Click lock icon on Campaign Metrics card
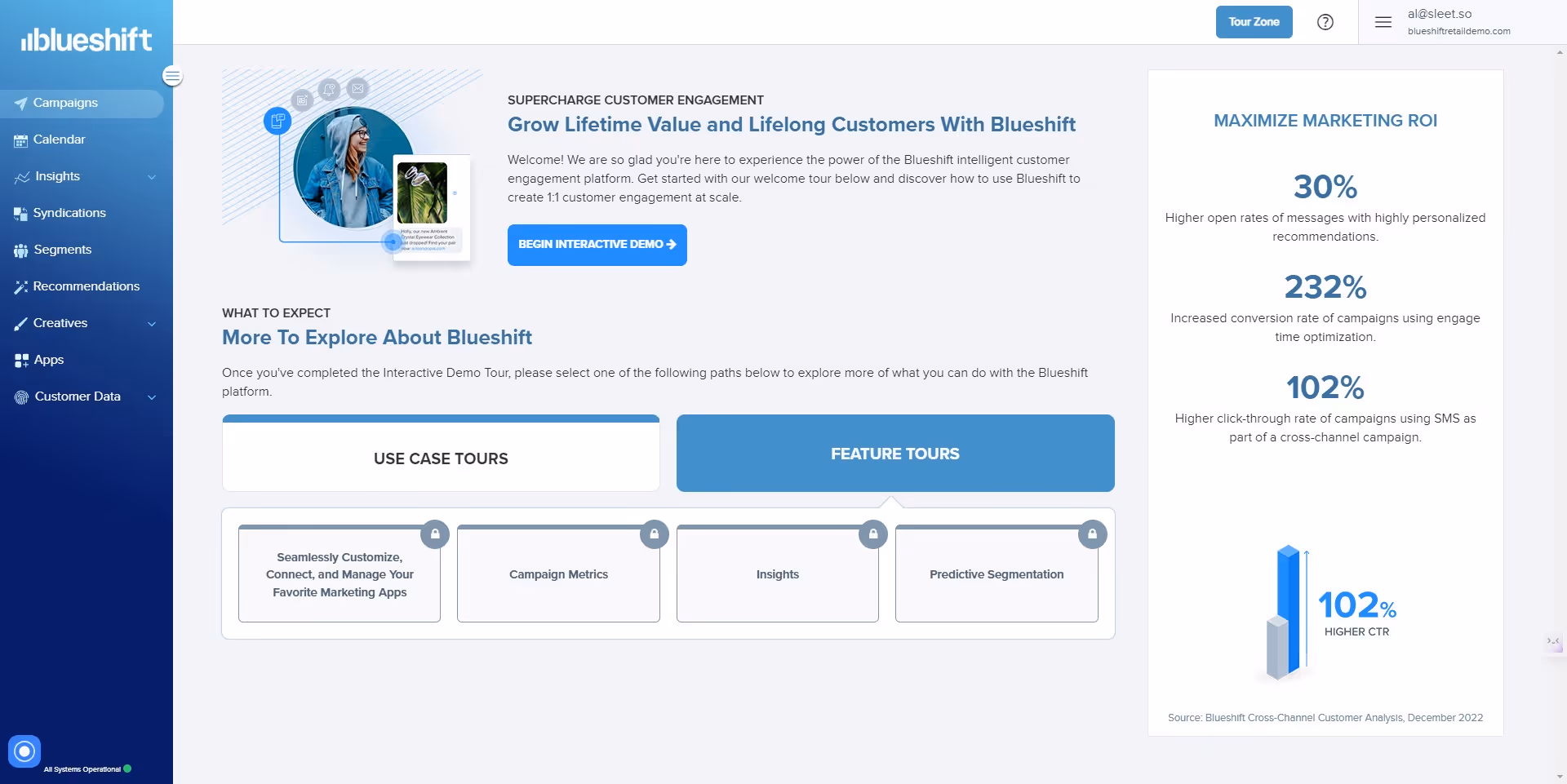This screenshot has height=784, width=1567. [x=654, y=534]
